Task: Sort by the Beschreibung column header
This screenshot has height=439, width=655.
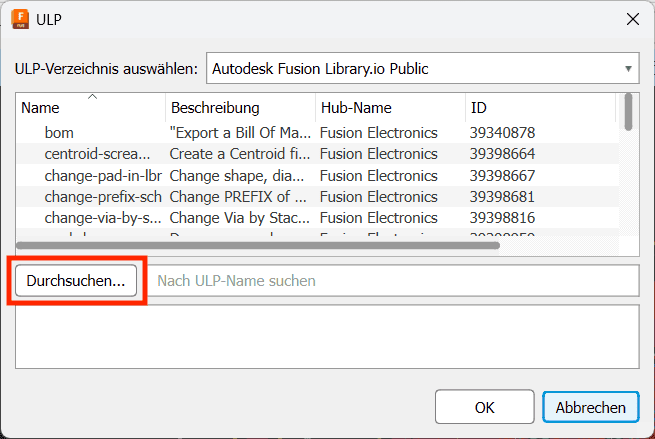Action: (241, 108)
